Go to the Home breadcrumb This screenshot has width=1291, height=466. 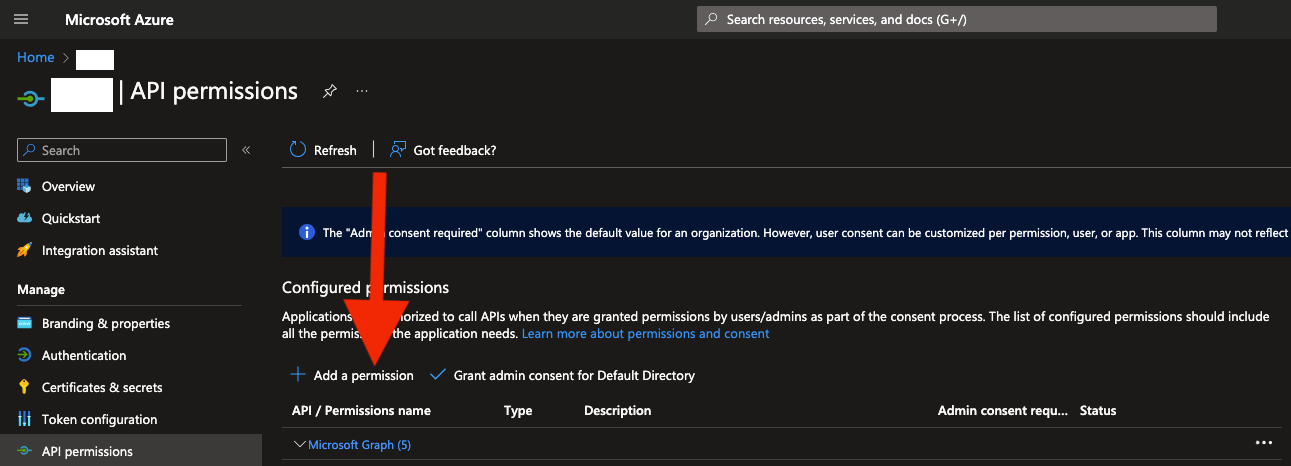[35, 57]
